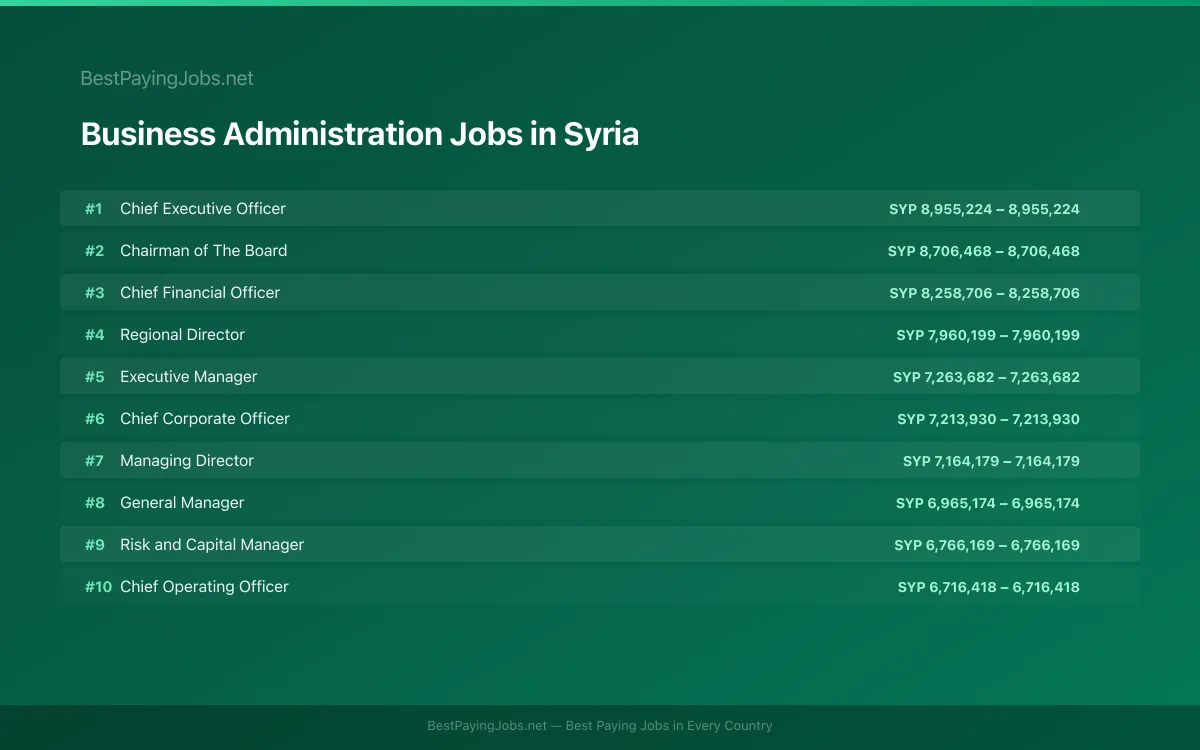
Task: Click the salary SYP 8,706,468 – 8,706,468
Action: [984, 251]
